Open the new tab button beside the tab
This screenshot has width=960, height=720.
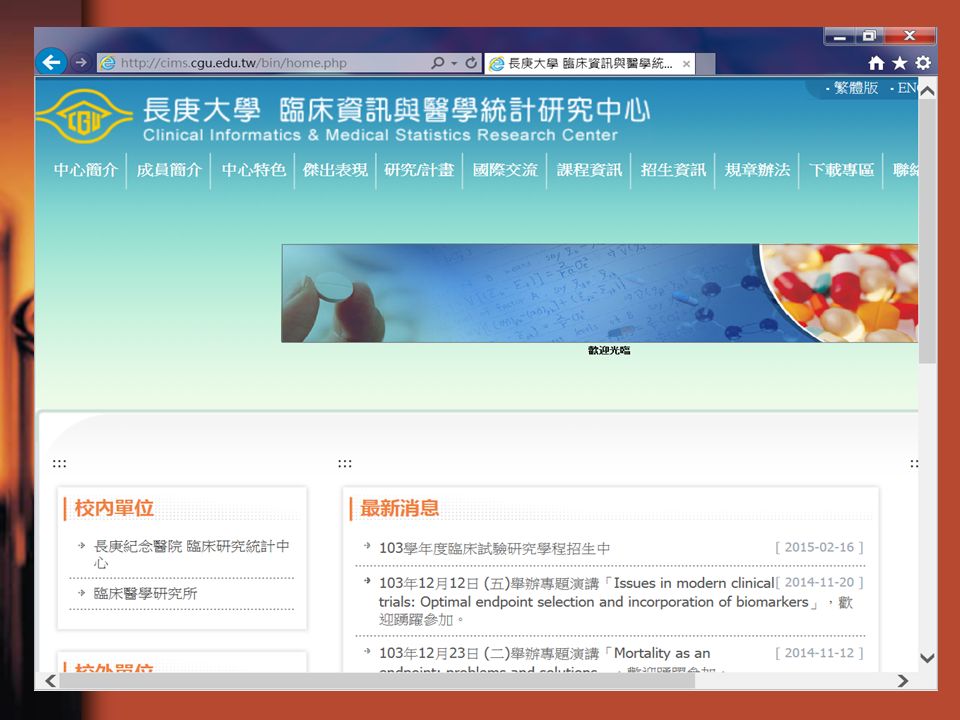(705, 64)
